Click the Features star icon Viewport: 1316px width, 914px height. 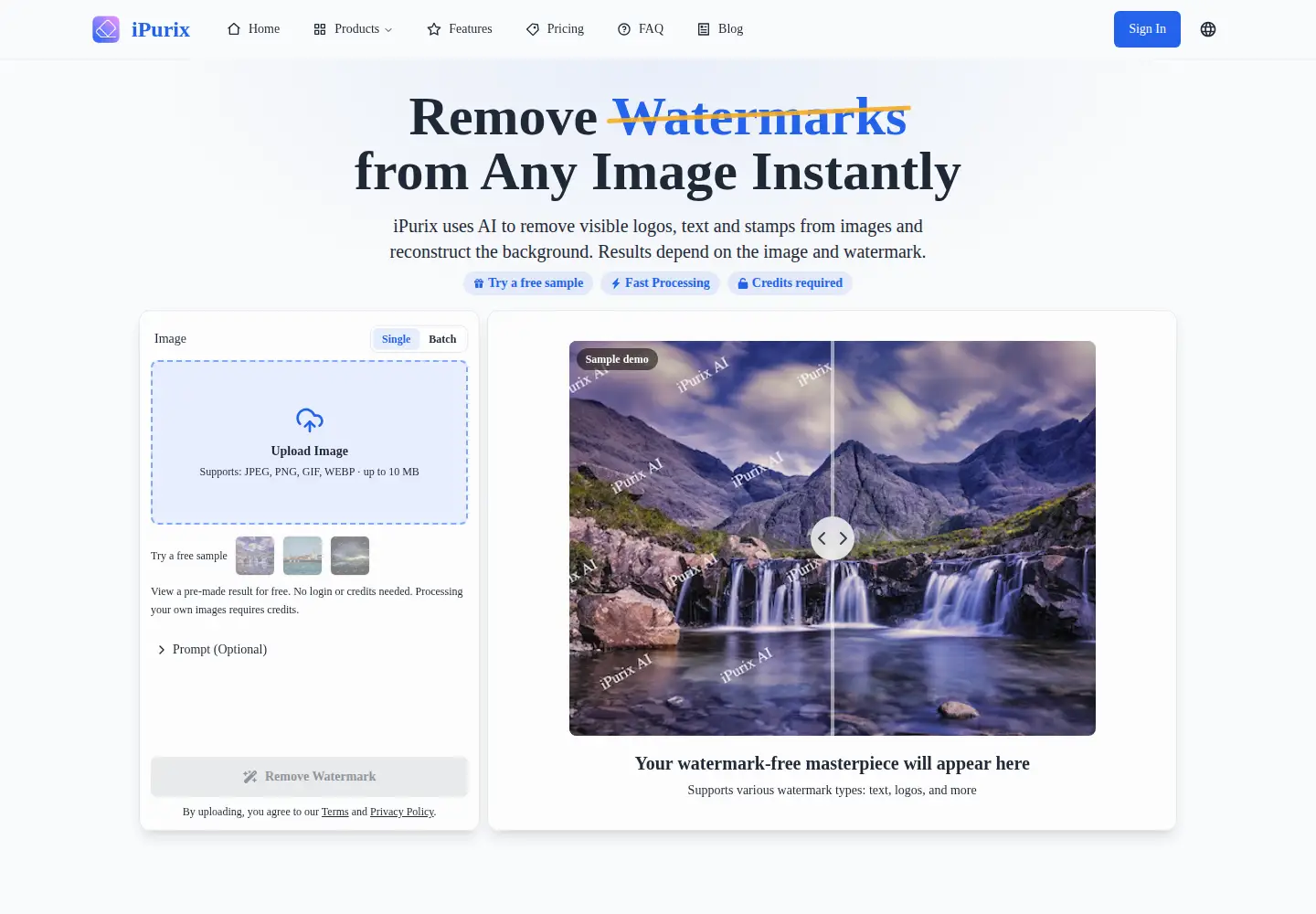tap(434, 29)
